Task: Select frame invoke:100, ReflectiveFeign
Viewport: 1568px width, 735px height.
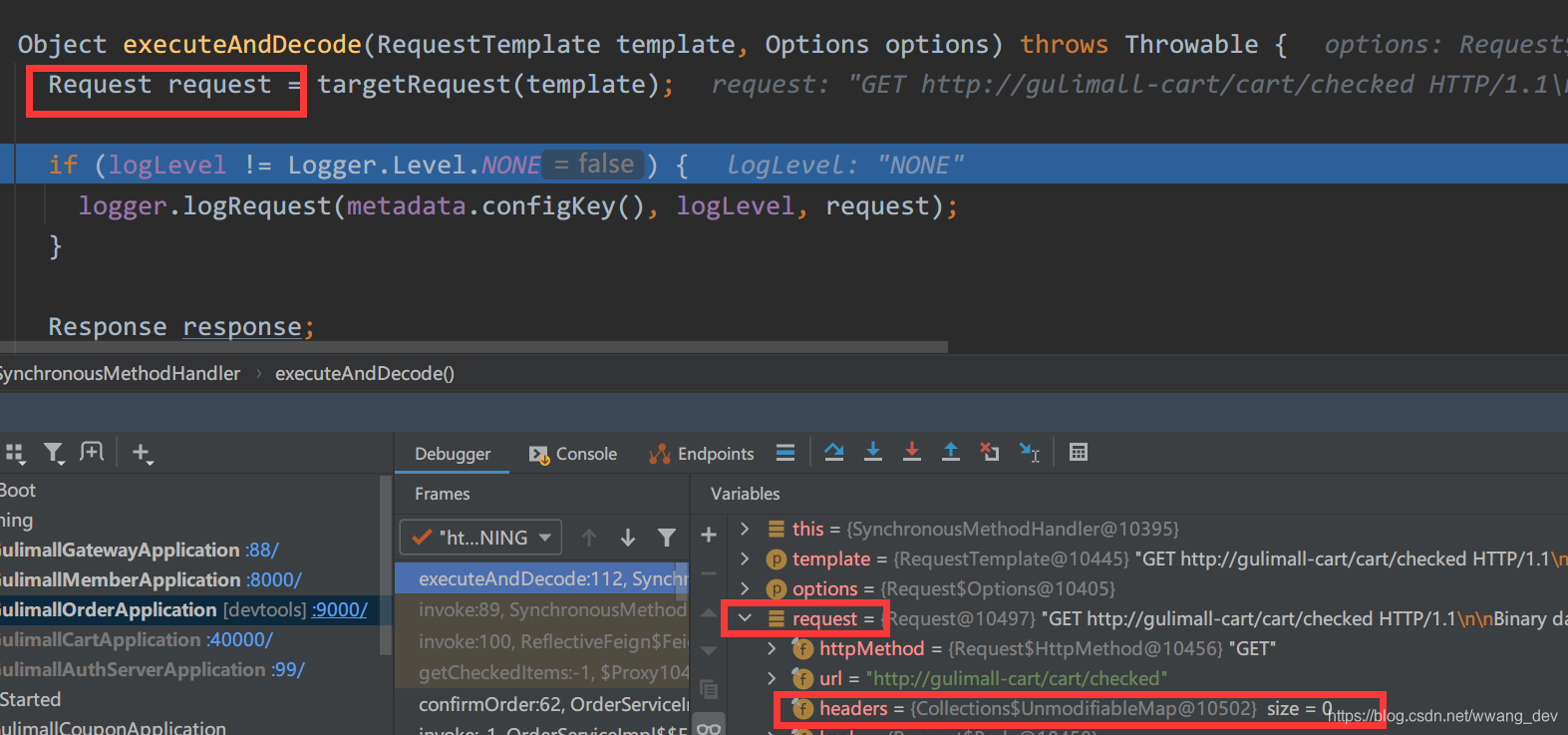Action: [542, 641]
